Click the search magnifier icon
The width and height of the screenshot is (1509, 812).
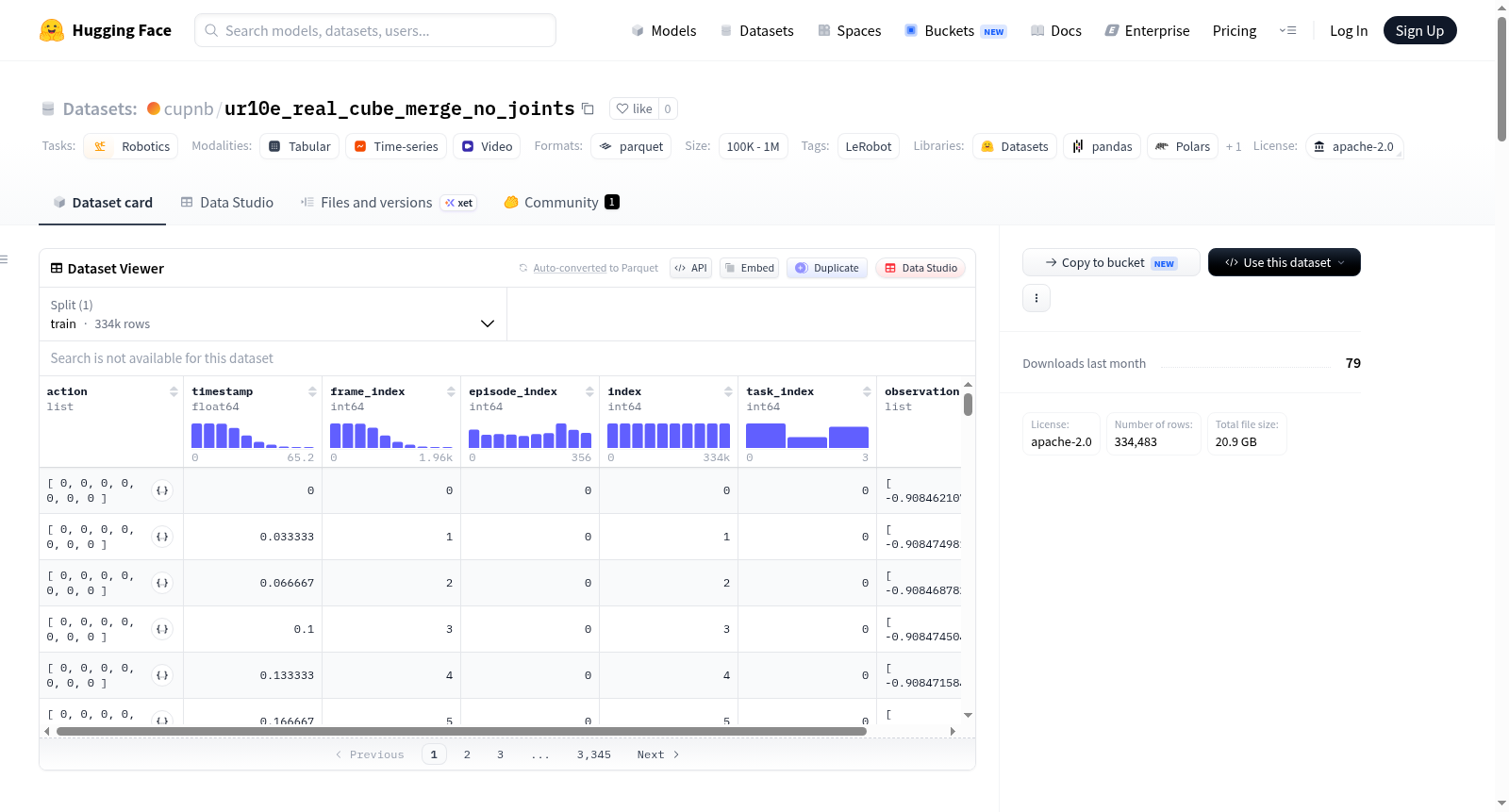coord(211,30)
